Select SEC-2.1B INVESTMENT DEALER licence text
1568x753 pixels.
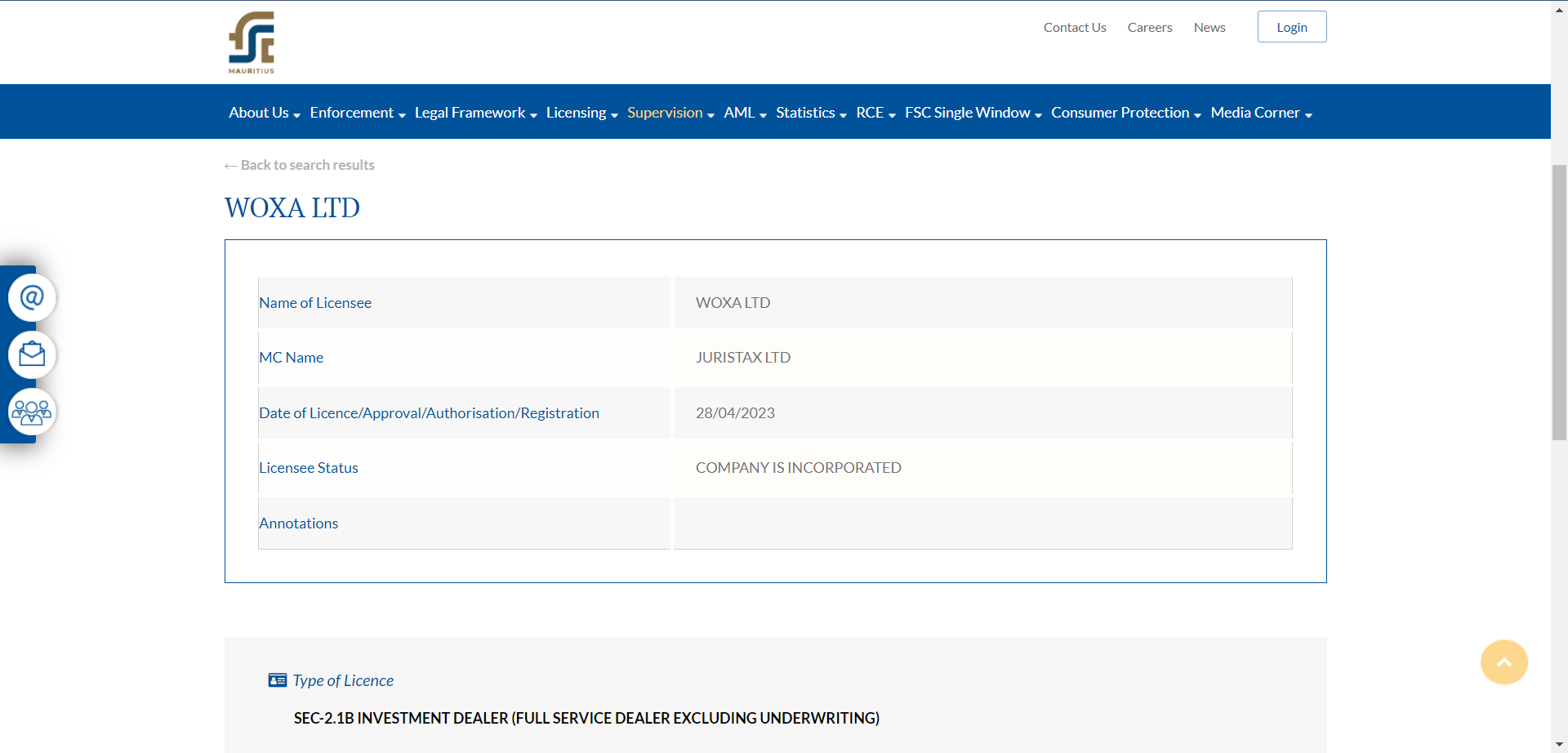point(586,718)
